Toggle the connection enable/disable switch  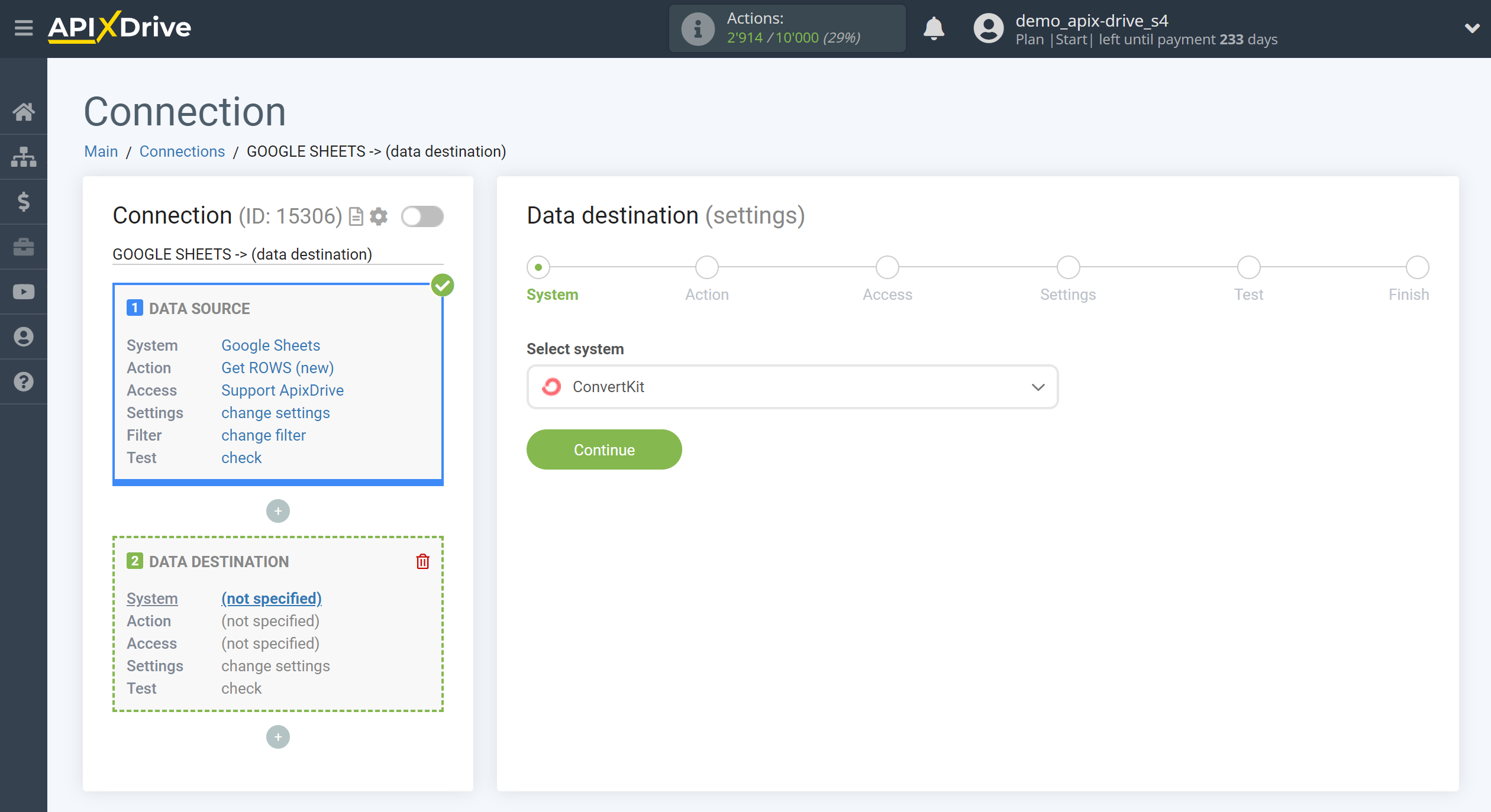422,216
